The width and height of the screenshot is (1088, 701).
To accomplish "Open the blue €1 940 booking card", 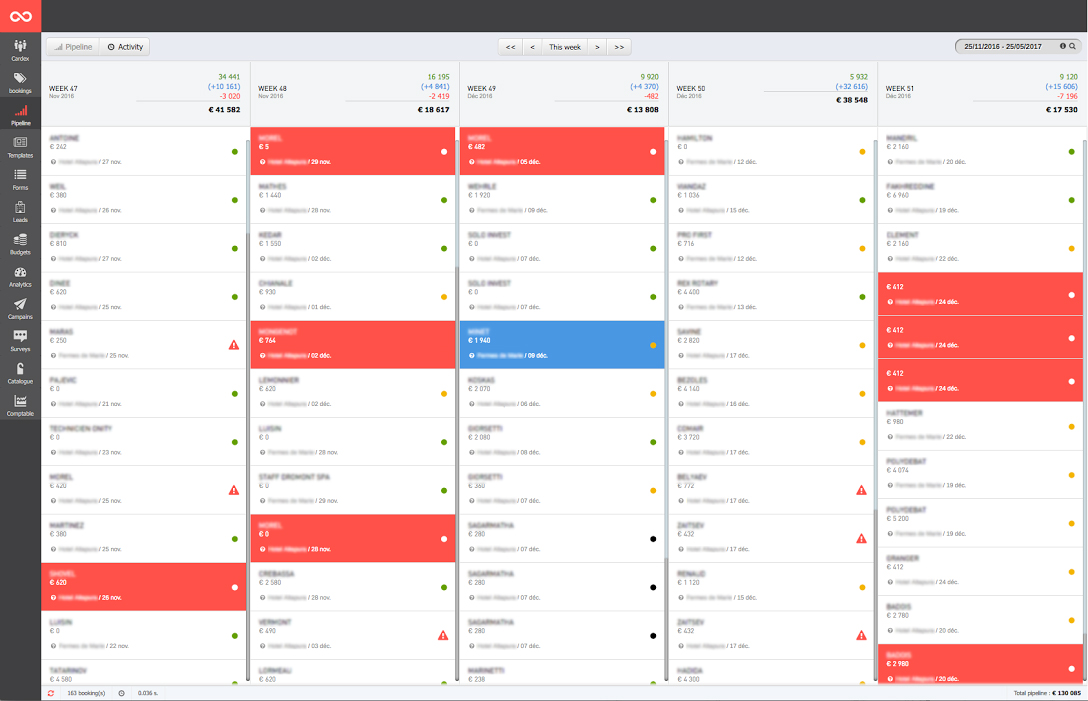I will tap(562, 344).
